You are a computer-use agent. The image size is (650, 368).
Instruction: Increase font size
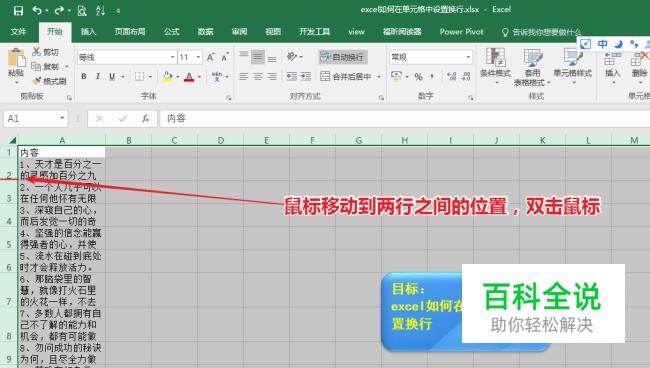(x=211, y=57)
